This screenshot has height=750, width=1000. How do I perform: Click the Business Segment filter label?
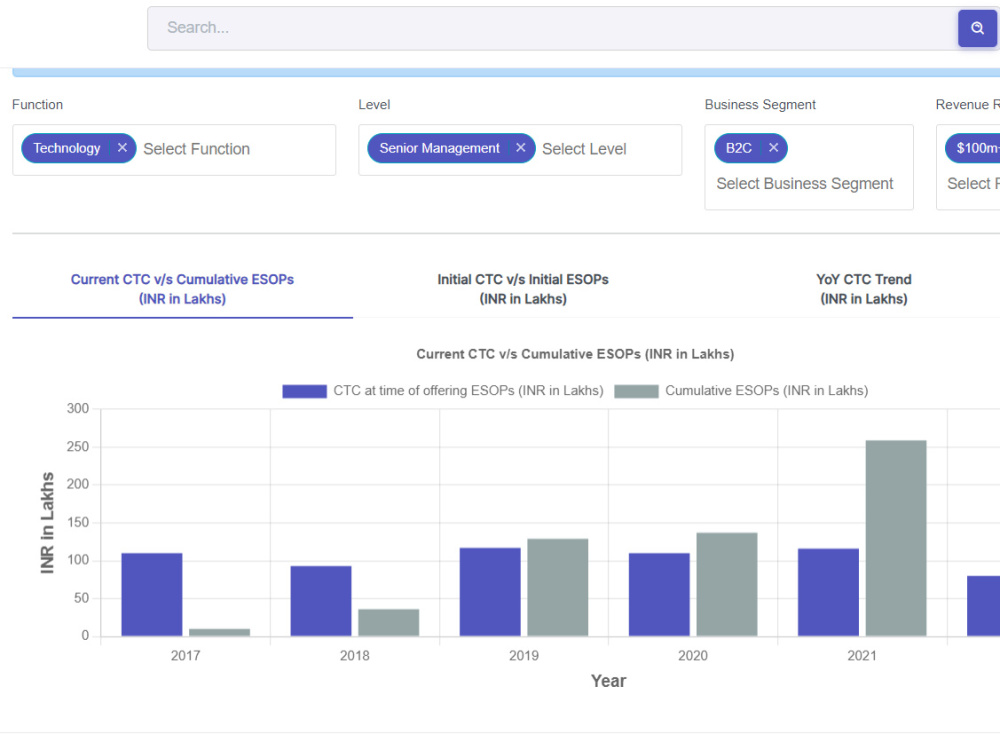(760, 105)
